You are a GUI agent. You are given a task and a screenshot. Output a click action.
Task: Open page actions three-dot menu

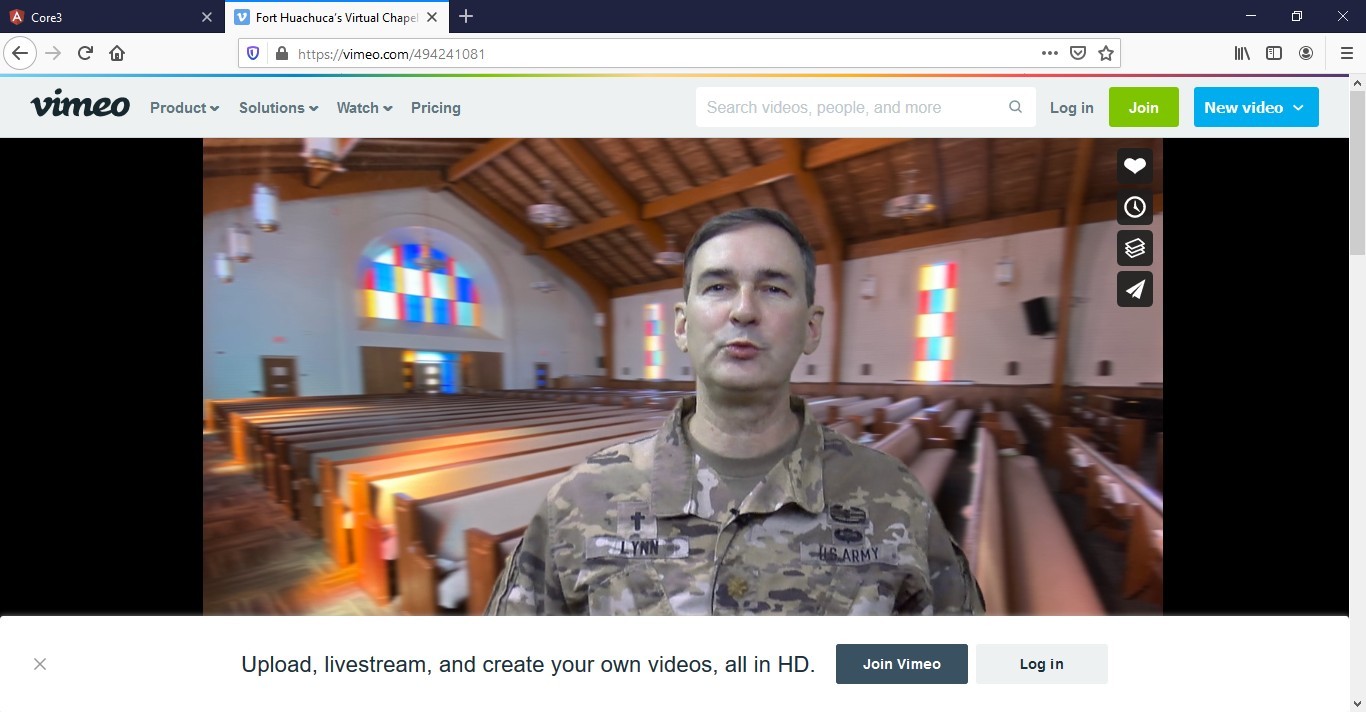(x=1049, y=53)
